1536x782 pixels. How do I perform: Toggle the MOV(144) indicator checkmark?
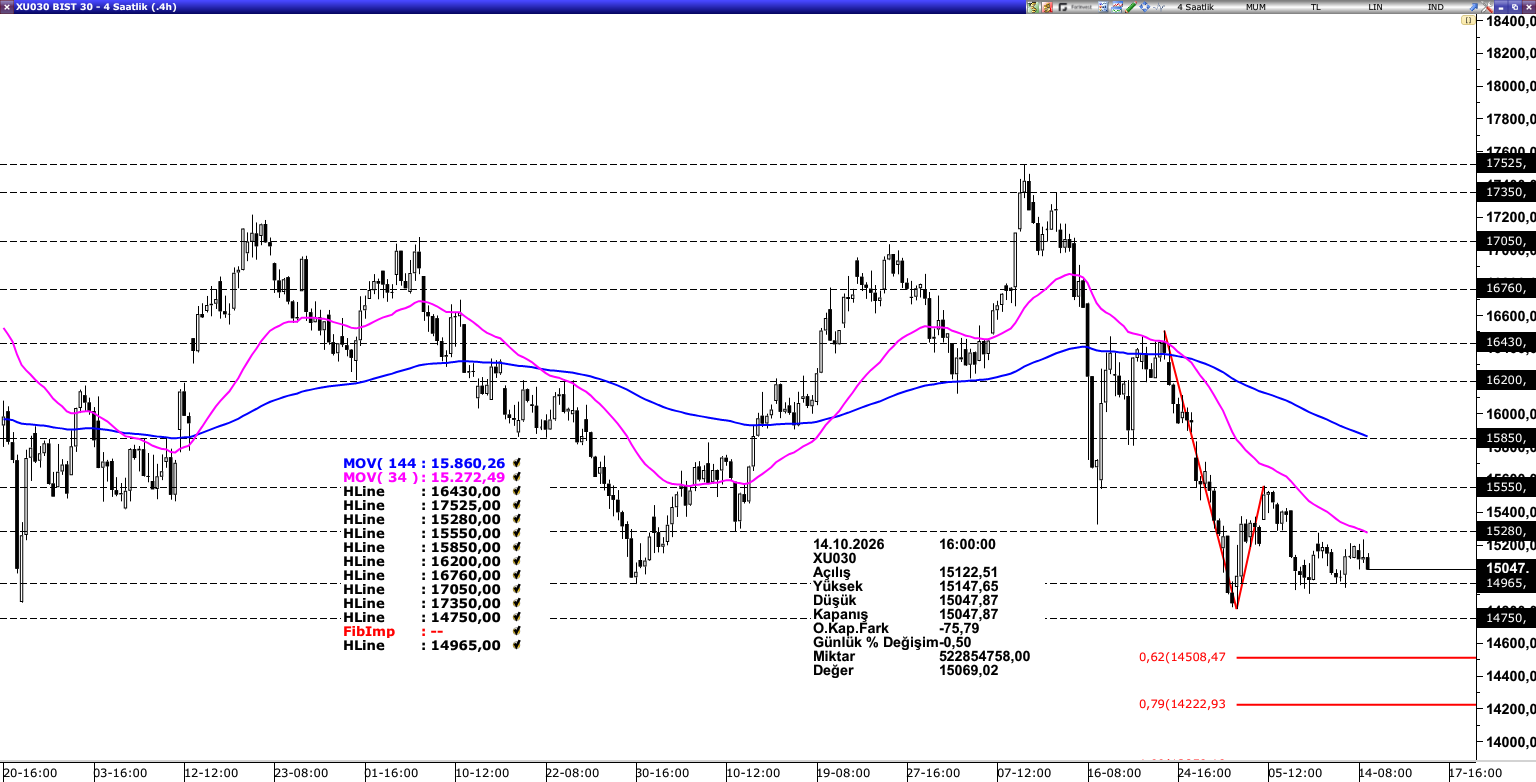(516, 463)
